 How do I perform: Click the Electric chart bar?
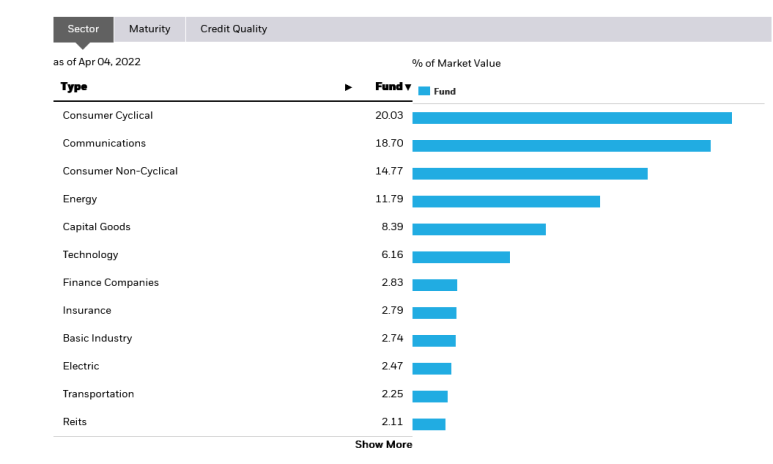(432, 369)
